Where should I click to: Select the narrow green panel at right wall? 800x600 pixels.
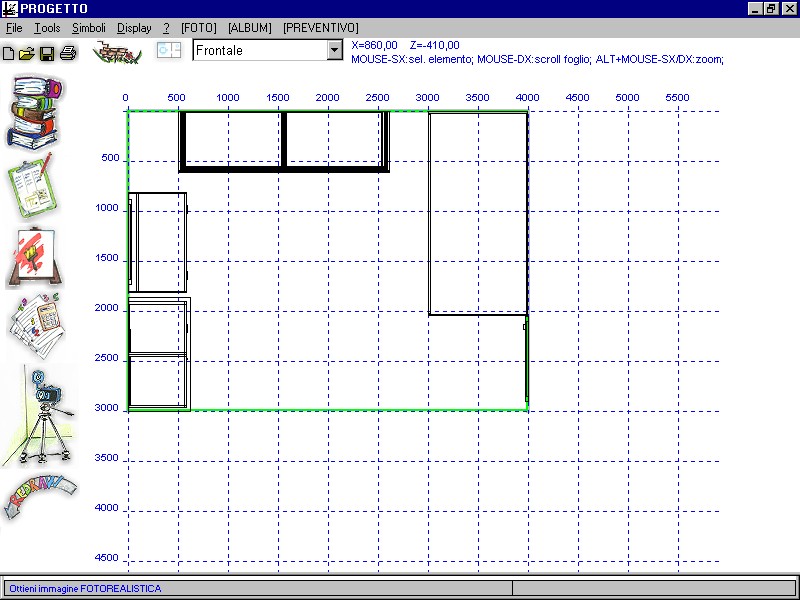tap(527, 359)
